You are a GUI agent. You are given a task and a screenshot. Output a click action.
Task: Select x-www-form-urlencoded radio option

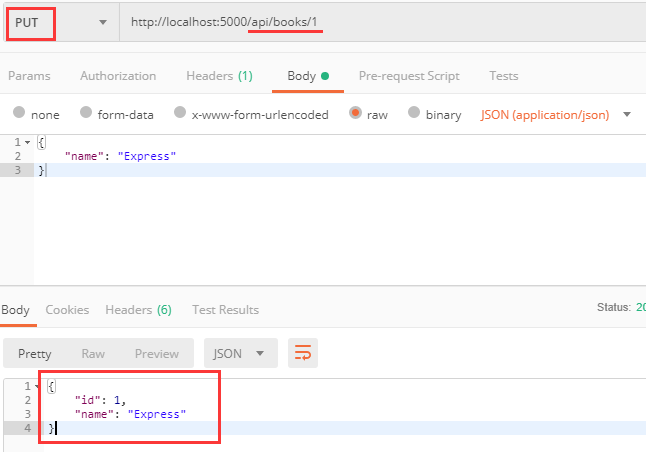coord(180,112)
